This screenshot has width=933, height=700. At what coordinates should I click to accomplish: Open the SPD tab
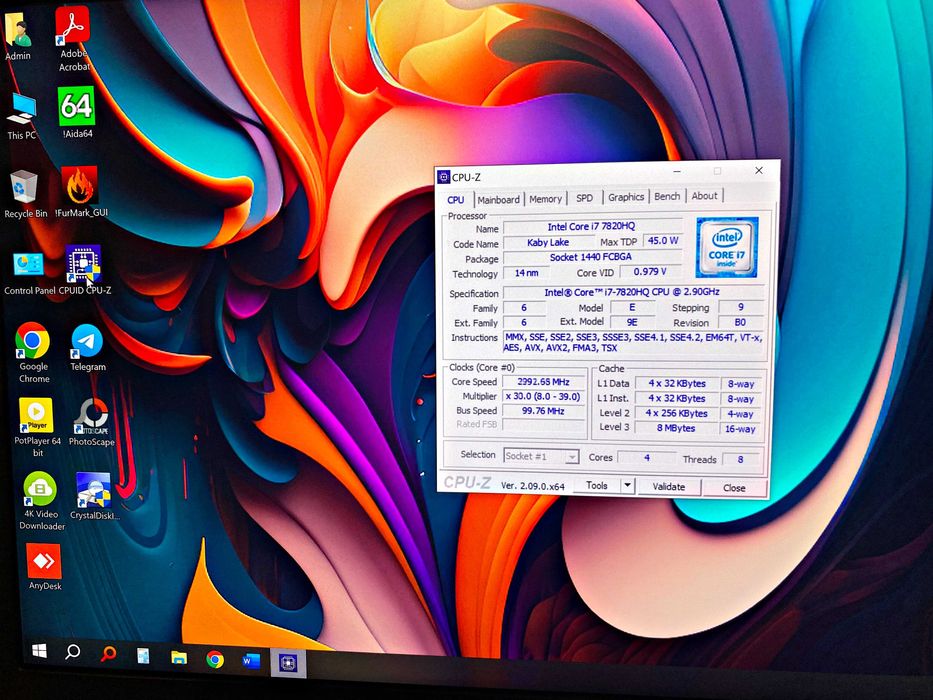(584, 198)
